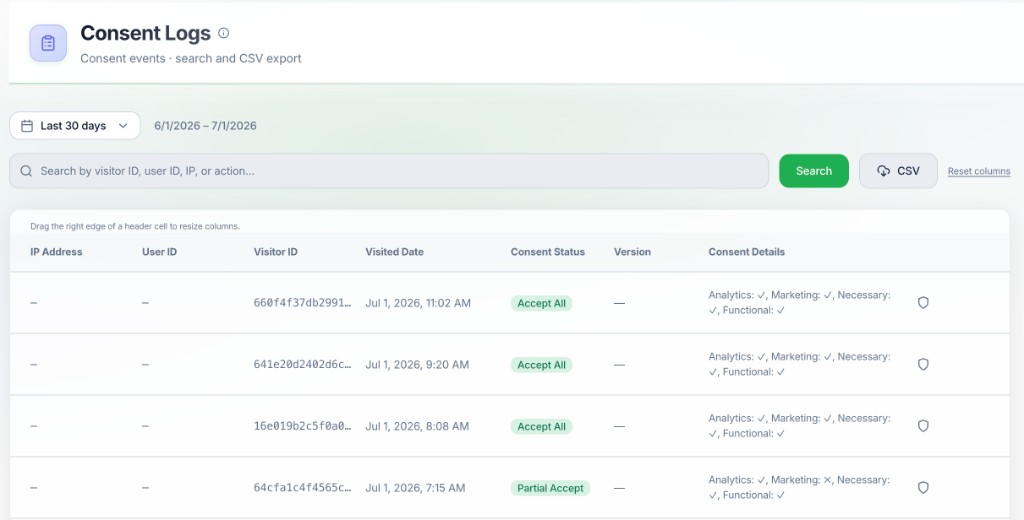Image resolution: width=1024 pixels, height=520 pixels.
Task: Select visitor ID 660f4f37db2991
Action: (x=302, y=303)
